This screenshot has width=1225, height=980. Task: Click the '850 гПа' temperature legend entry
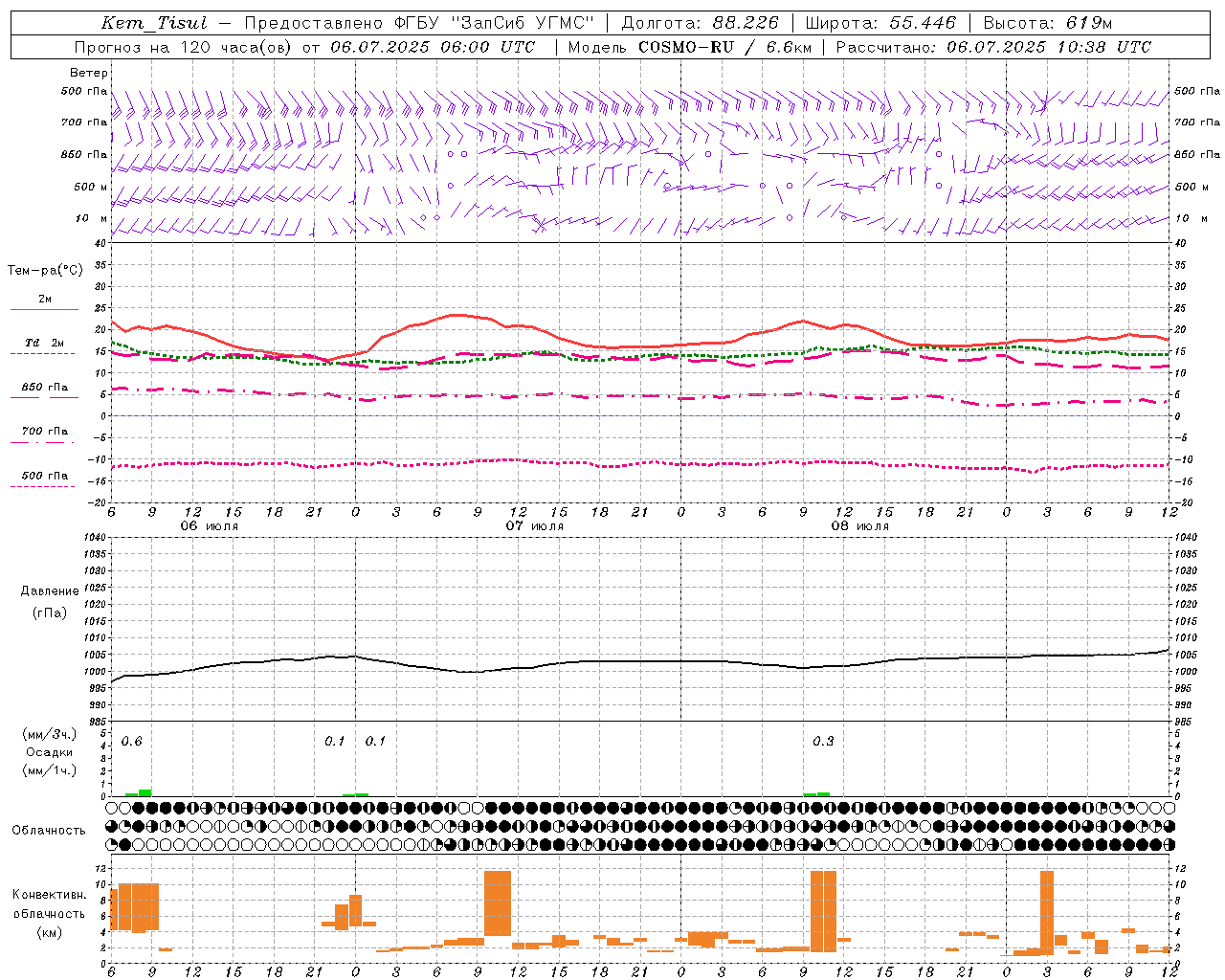pos(45,388)
